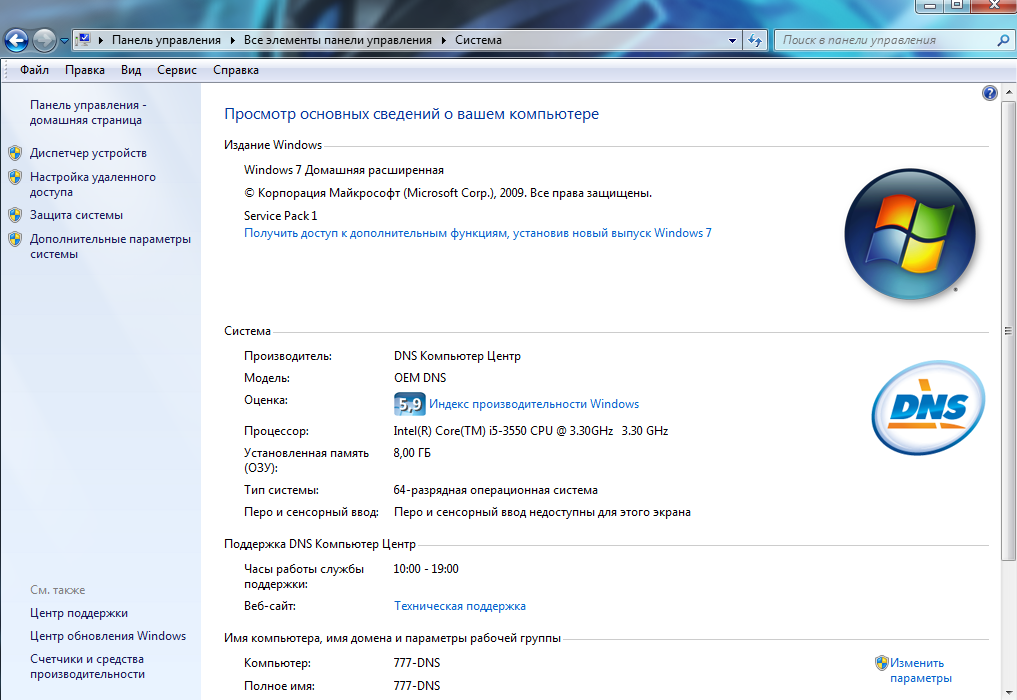Open Счетчики и средства производительности
Screen dimensions: 1017x700
coord(87,666)
